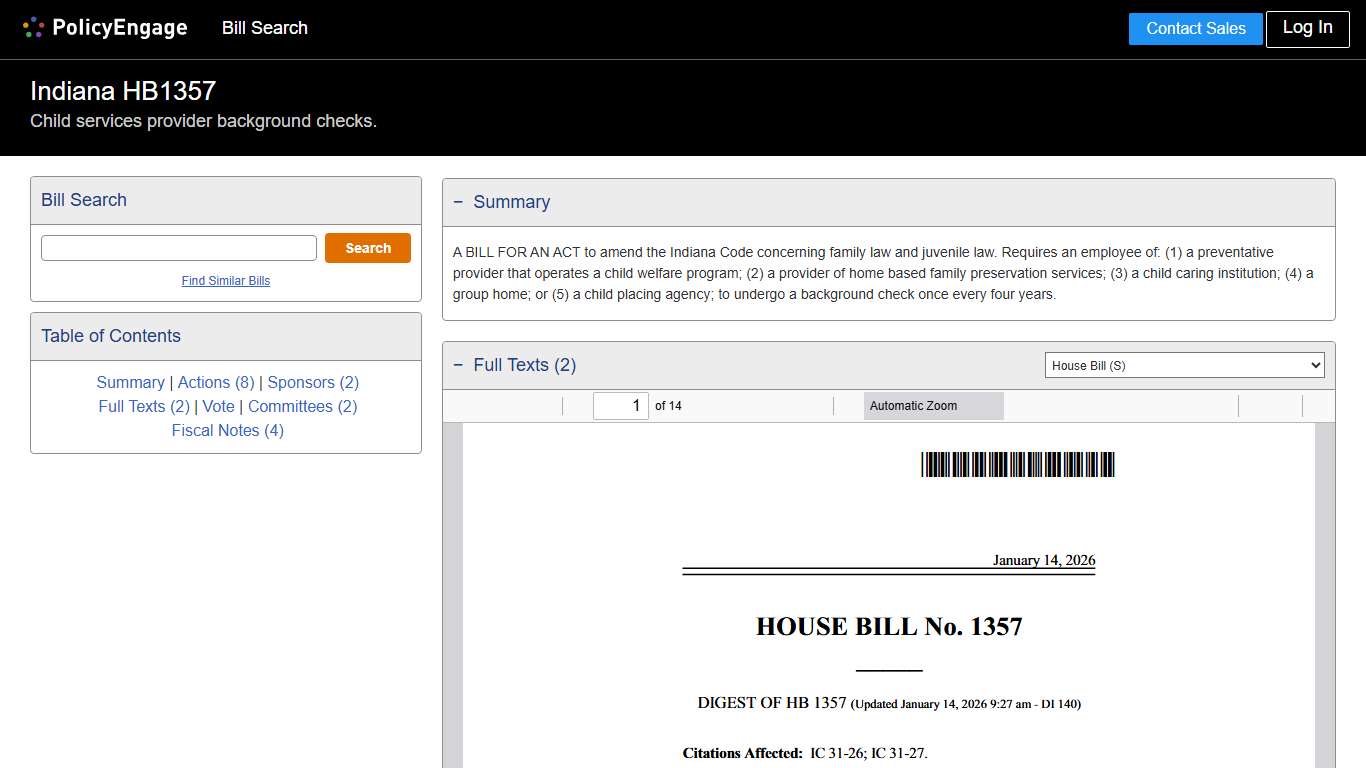Open the Summary table of contents link
The height and width of the screenshot is (768, 1366).
pos(130,382)
